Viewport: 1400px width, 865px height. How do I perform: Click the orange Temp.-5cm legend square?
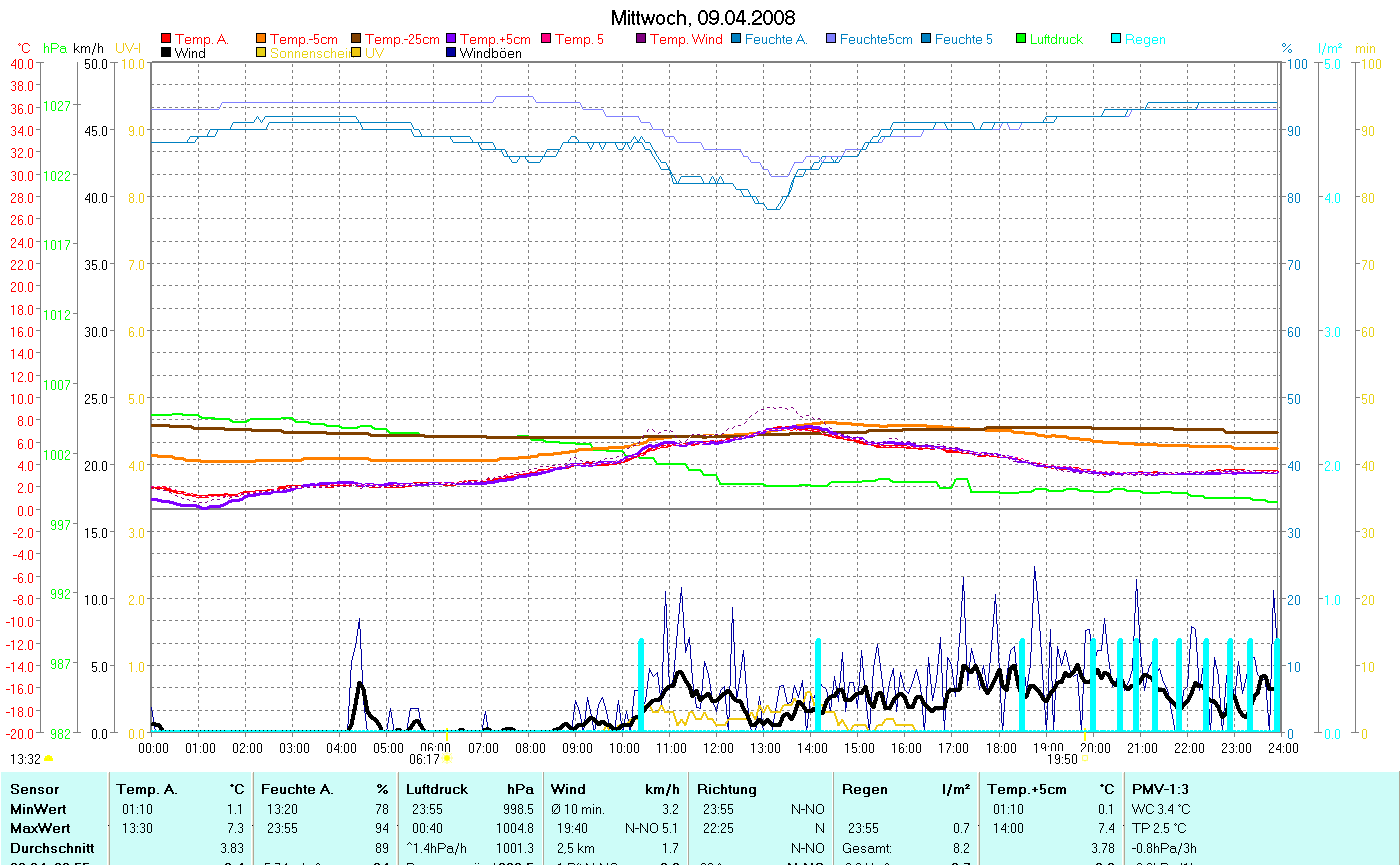tap(262, 40)
